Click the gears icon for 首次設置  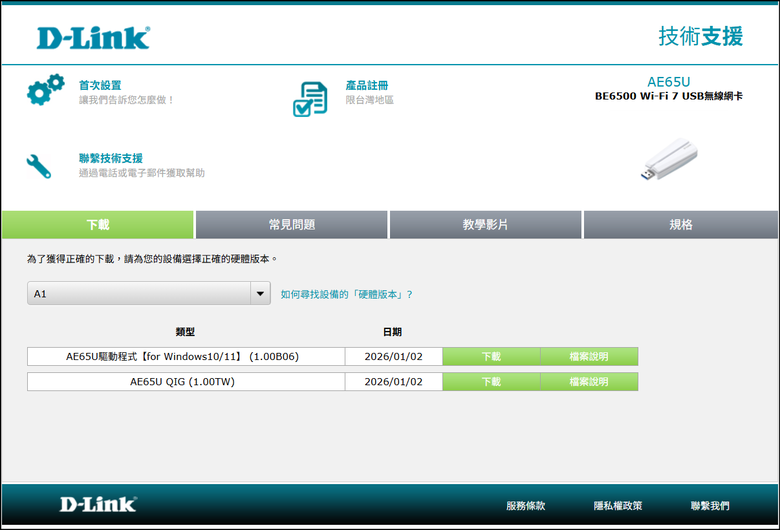click(46, 90)
